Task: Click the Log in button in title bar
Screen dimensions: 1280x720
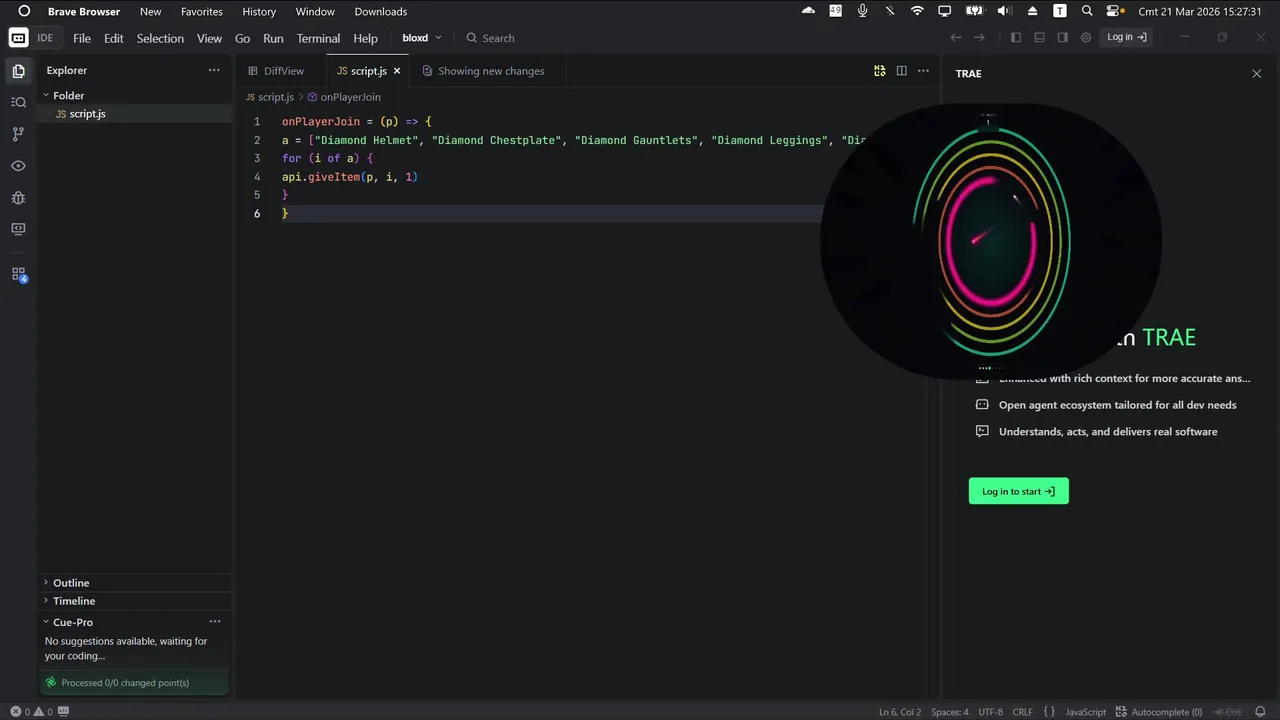Action: pos(1126,37)
